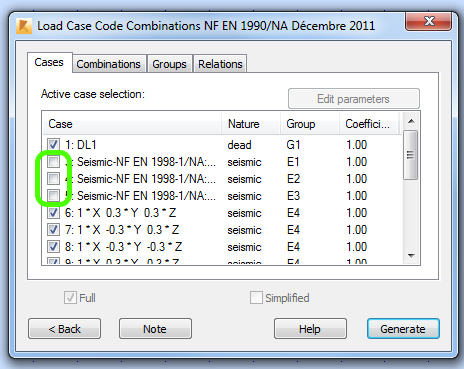The height and width of the screenshot is (369, 464).
Task: Open the Groups tab
Action: [x=169, y=64]
